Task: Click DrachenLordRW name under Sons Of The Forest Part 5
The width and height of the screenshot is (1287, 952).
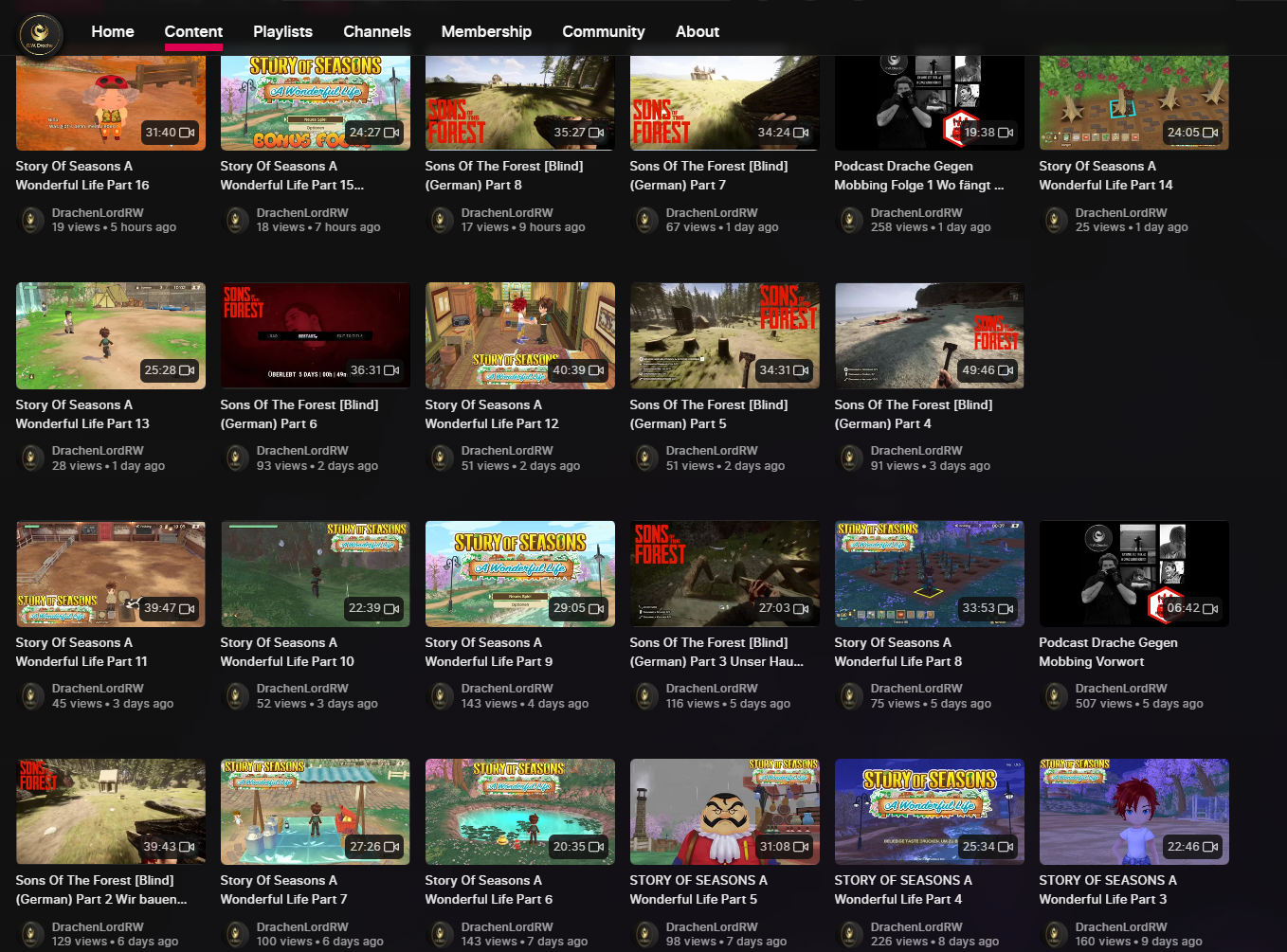Action: pyautogui.click(x=712, y=451)
